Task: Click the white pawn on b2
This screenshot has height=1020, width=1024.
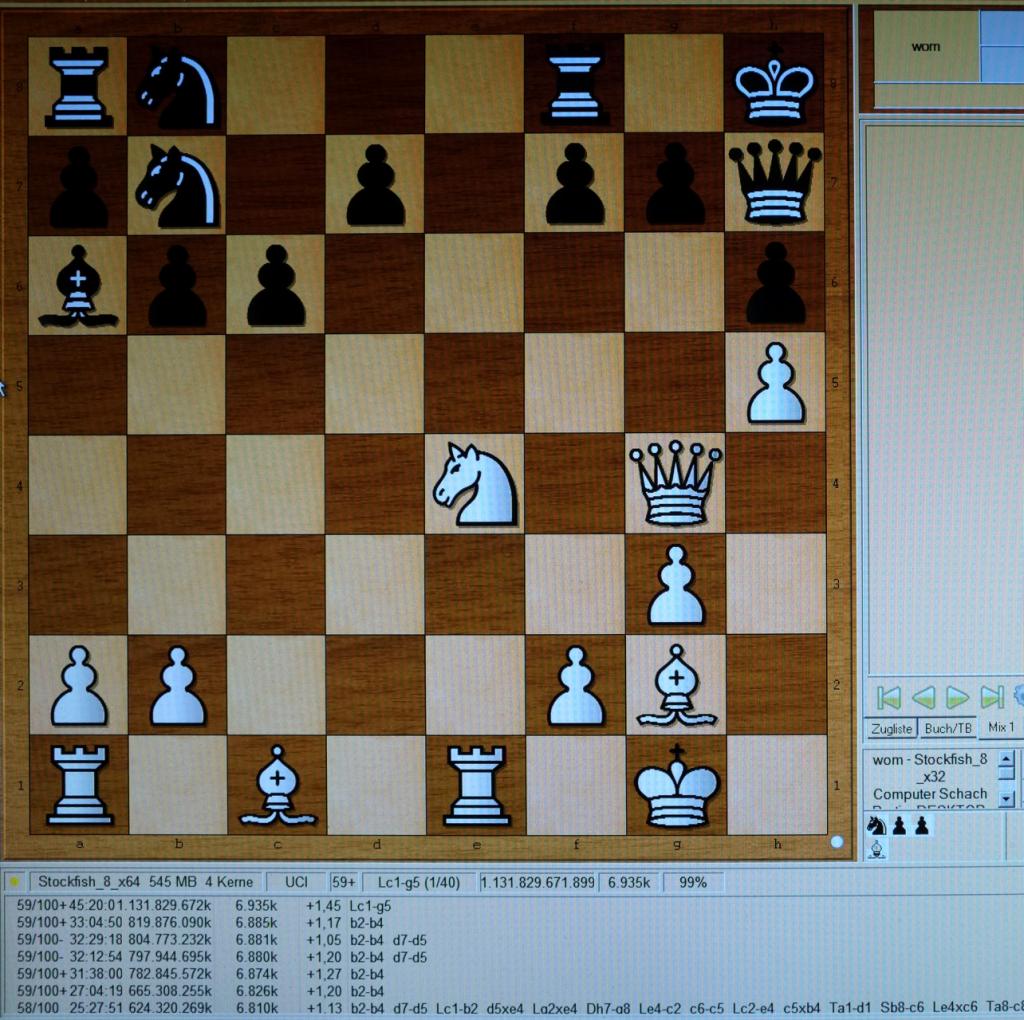Action: click(x=178, y=686)
